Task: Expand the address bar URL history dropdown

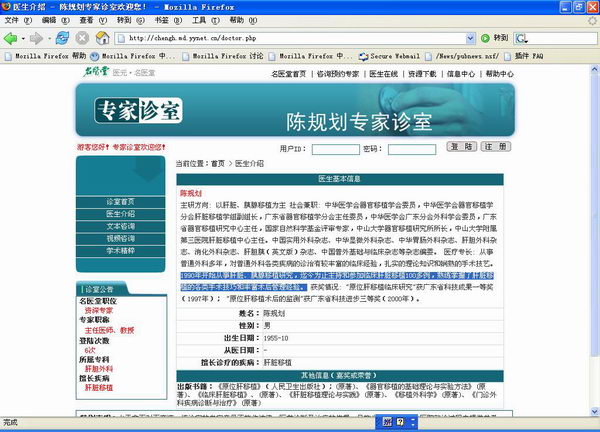Action: click(470, 38)
